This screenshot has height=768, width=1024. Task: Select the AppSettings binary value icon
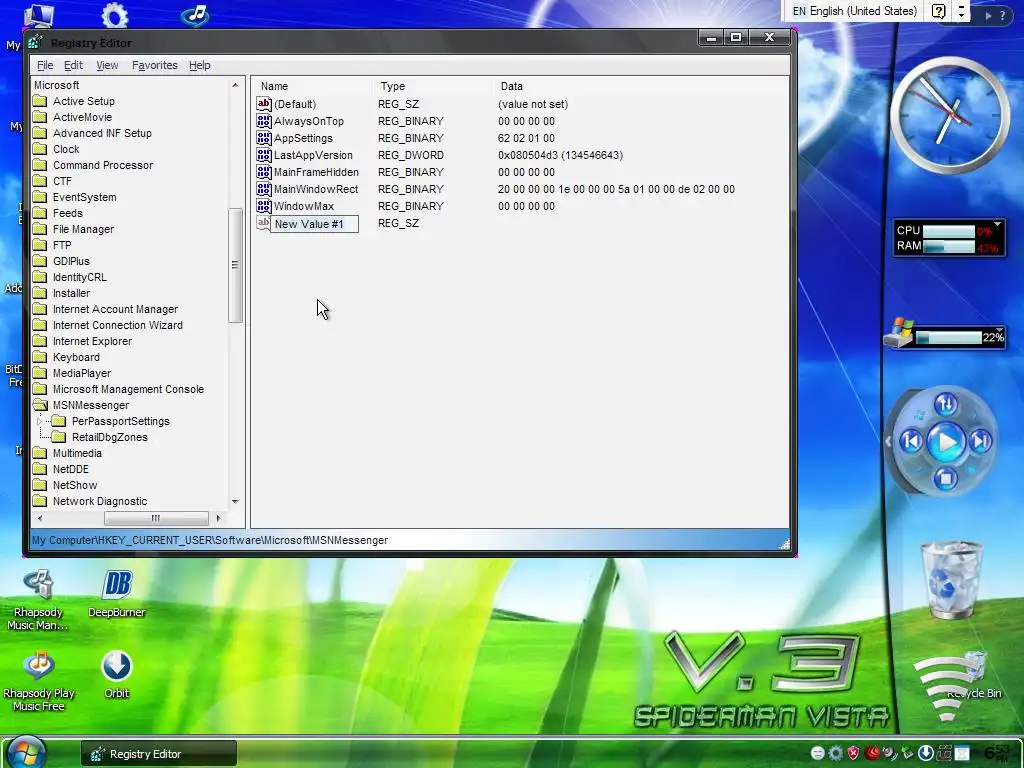pyautogui.click(x=263, y=138)
